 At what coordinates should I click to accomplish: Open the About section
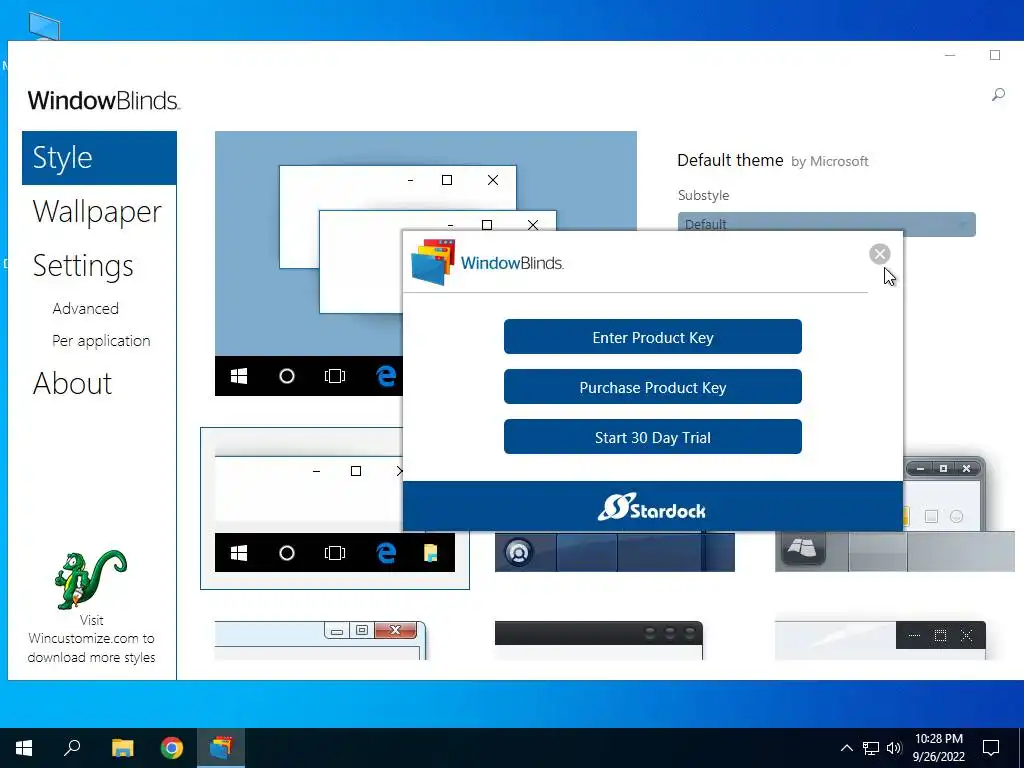click(72, 383)
